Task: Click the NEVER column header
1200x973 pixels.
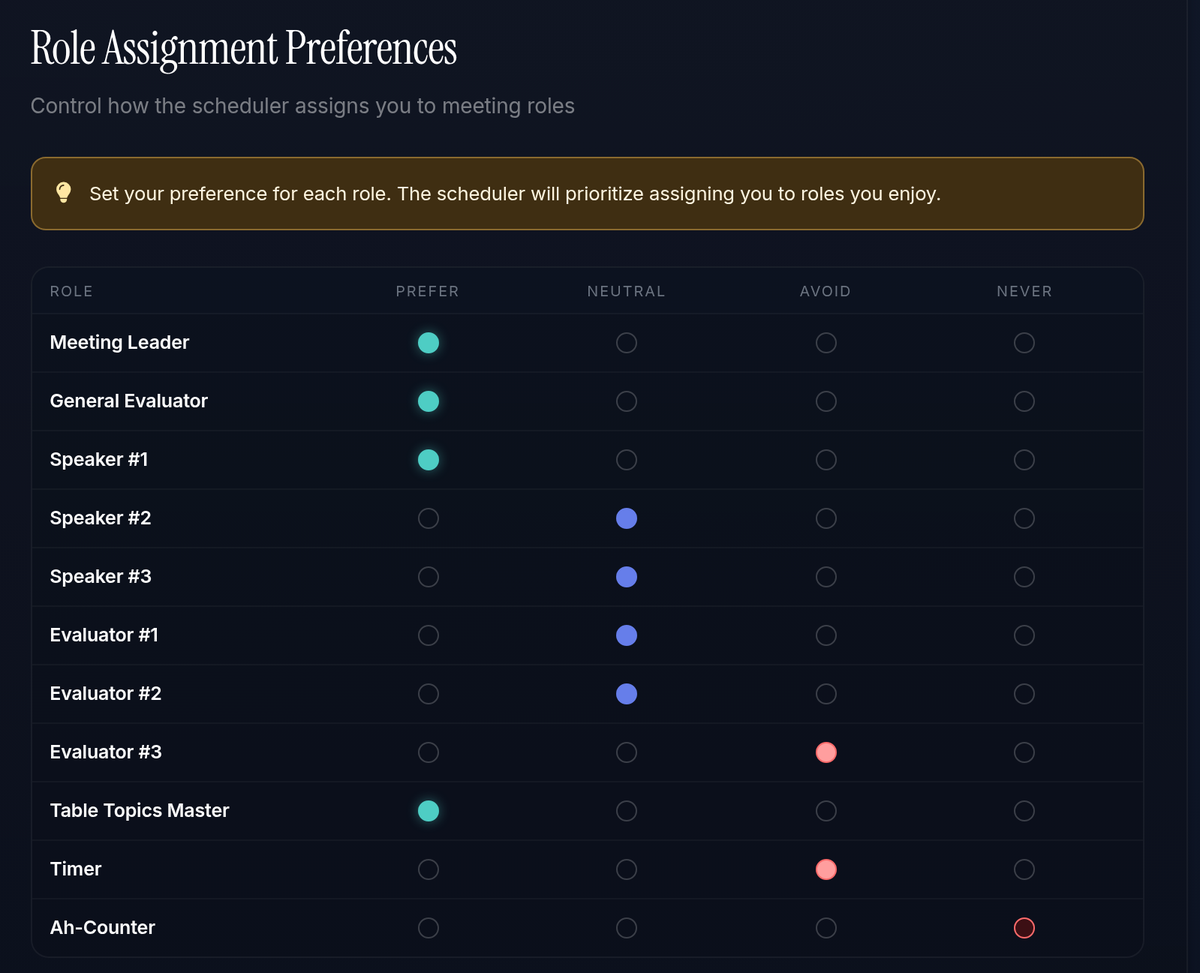Action: (1024, 291)
